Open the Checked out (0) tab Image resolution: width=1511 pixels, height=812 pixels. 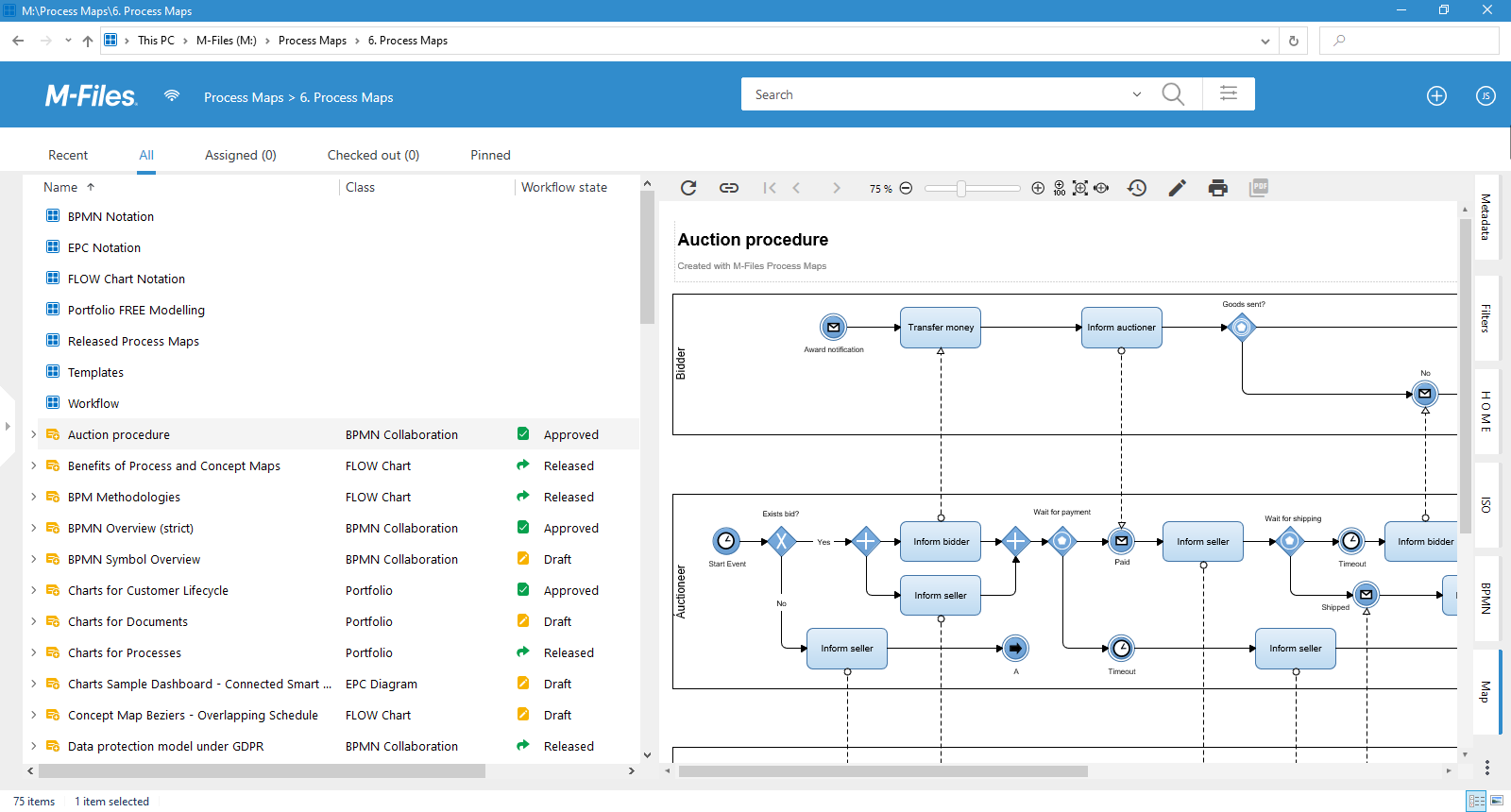[x=373, y=155]
